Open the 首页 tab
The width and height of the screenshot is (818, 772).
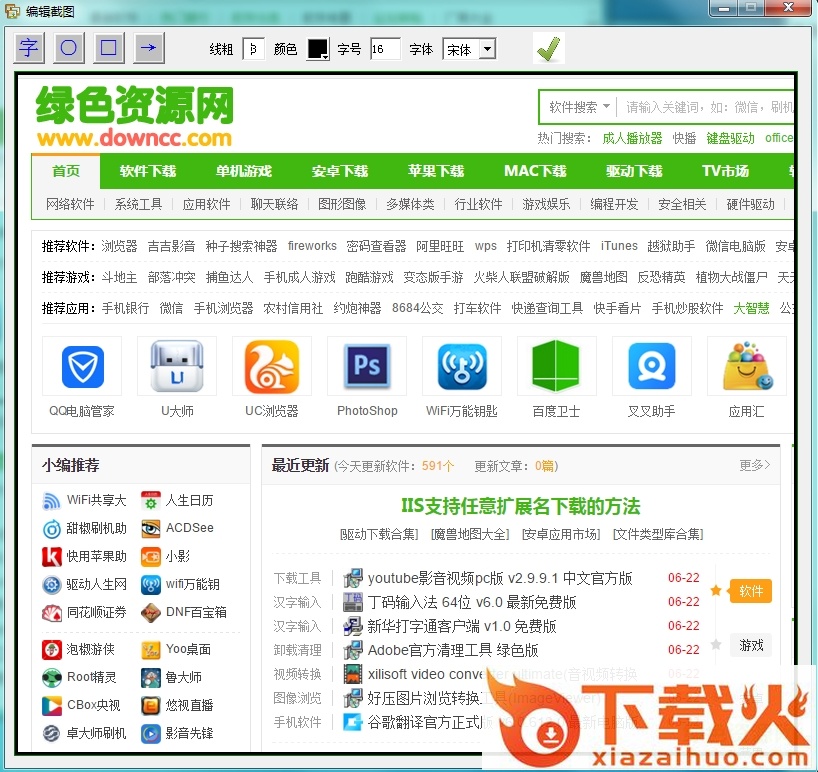66,171
